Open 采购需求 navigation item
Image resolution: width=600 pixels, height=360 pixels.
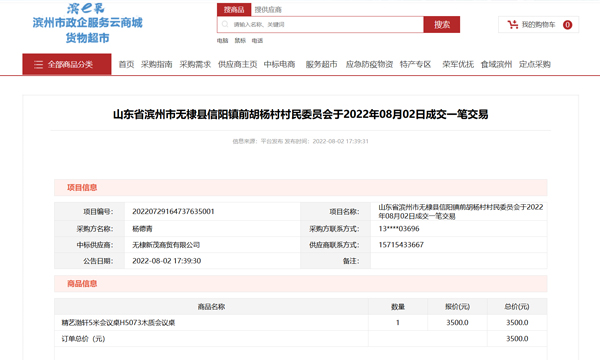[x=195, y=64]
